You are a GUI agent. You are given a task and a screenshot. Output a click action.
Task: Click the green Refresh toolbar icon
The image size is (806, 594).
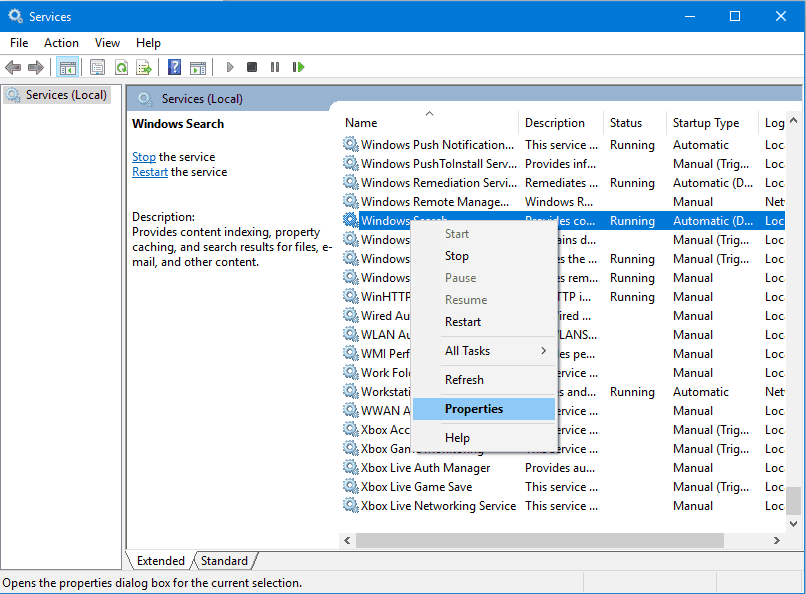coord(121,67)
